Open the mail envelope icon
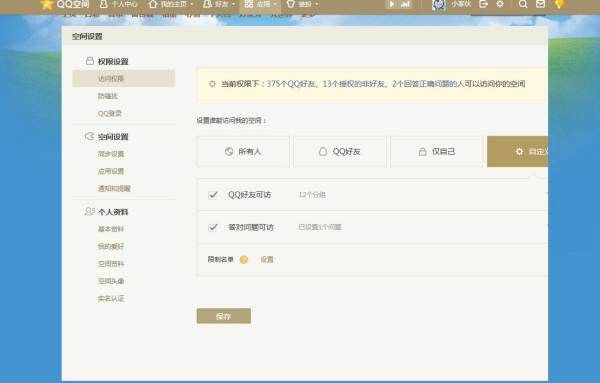600x383 pixels. tap(540, 4)
